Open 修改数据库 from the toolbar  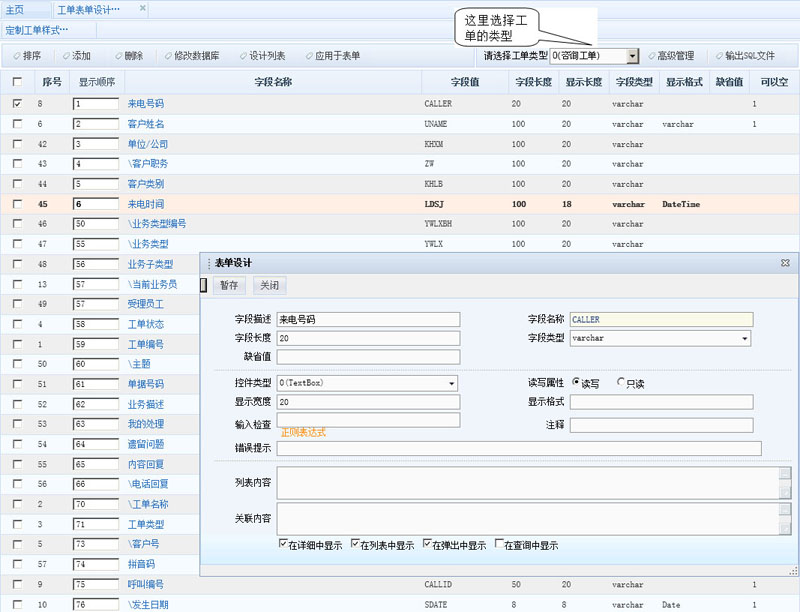[192, 56]
